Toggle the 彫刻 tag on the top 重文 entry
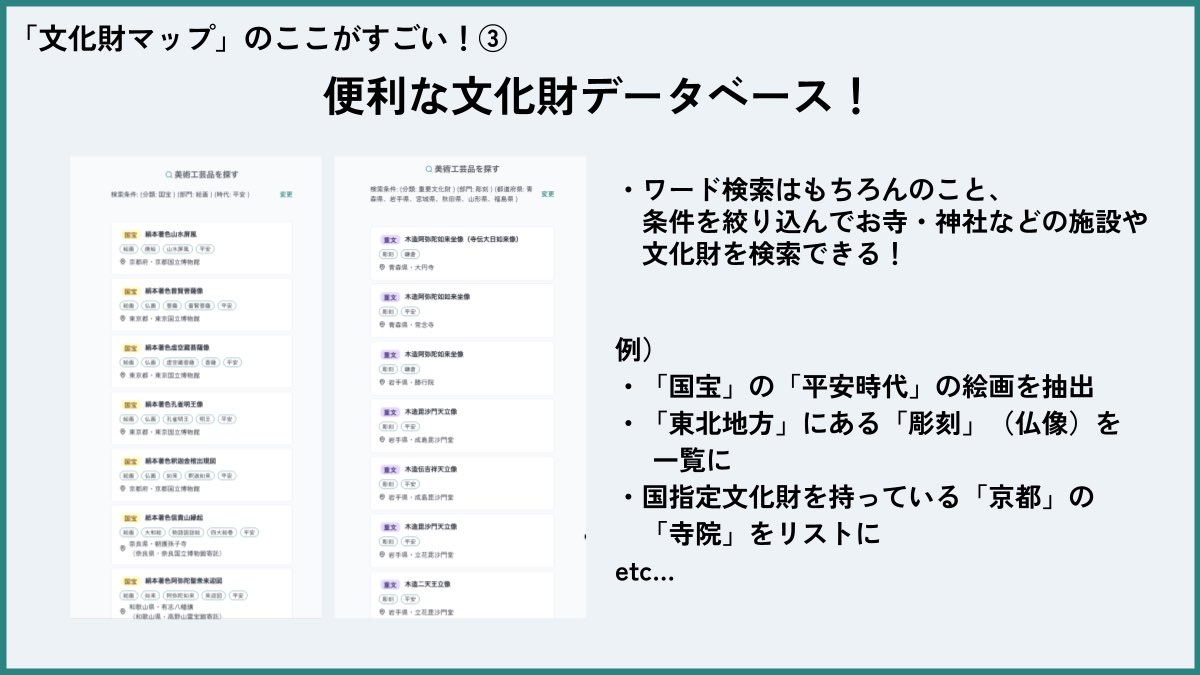This screenshot has width=1200, height=675. 386,252
